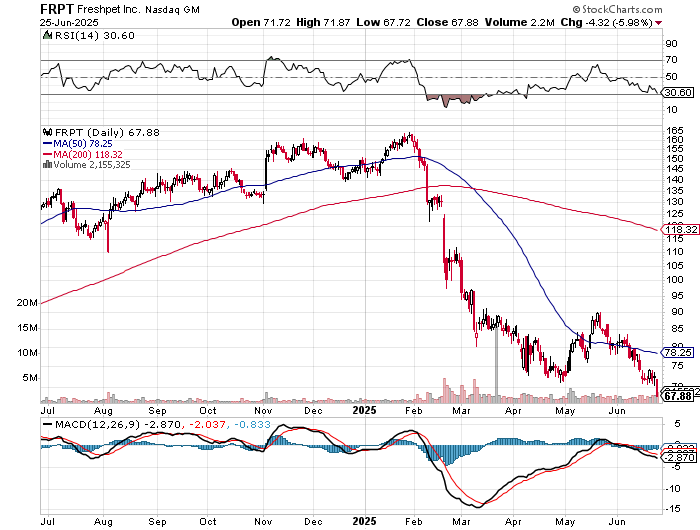The height and width of the screenshot is (530, 700).
Task: Click the 'Volume 2,155,325' legend text
Action: [92, 165]
